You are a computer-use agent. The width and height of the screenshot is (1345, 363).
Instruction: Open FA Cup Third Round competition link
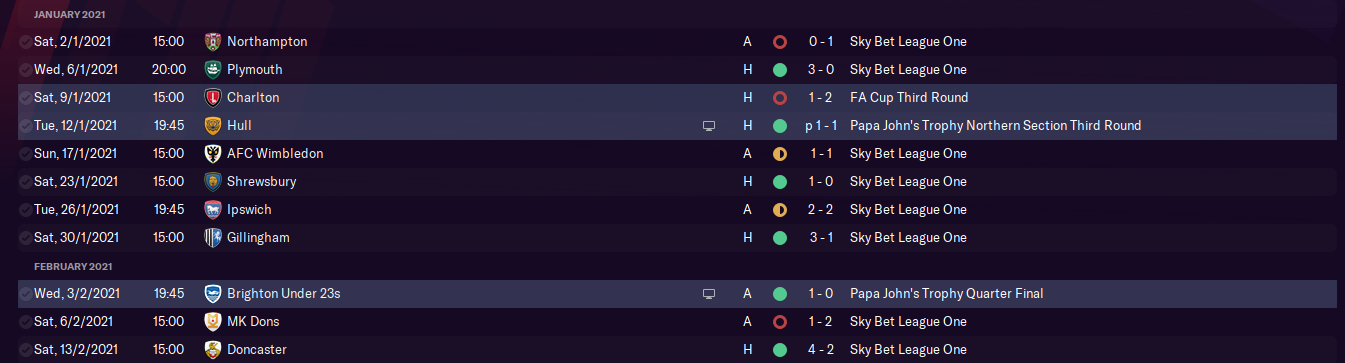tap(908, 98)
